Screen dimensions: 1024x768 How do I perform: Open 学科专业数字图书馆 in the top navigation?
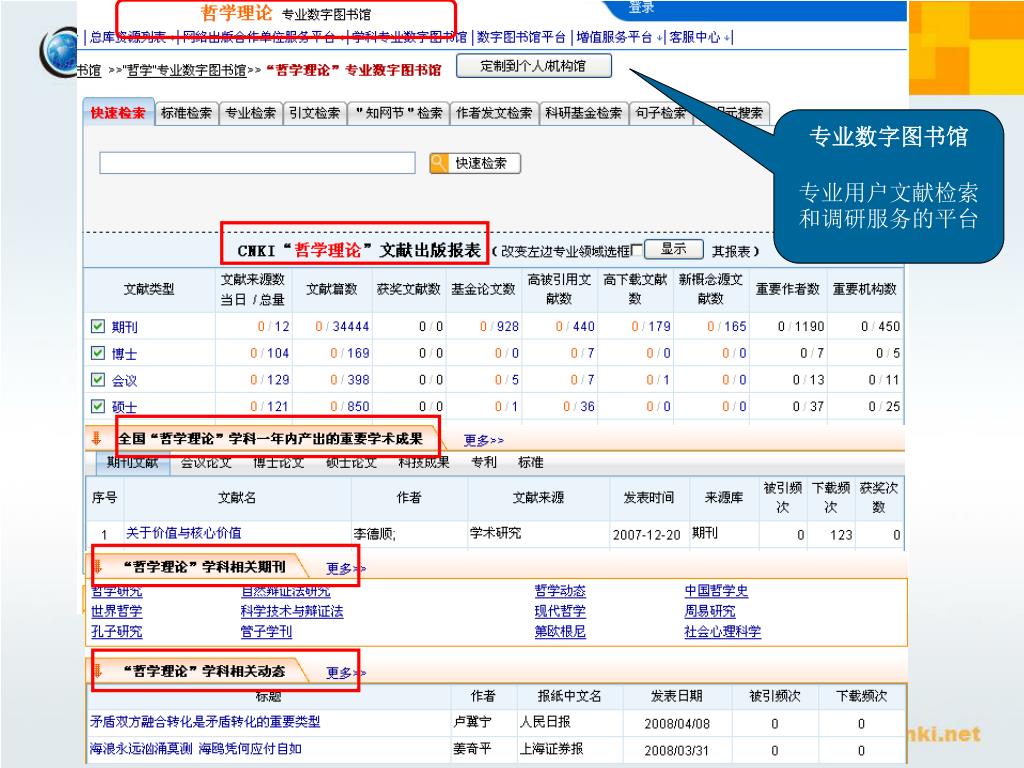409,37
